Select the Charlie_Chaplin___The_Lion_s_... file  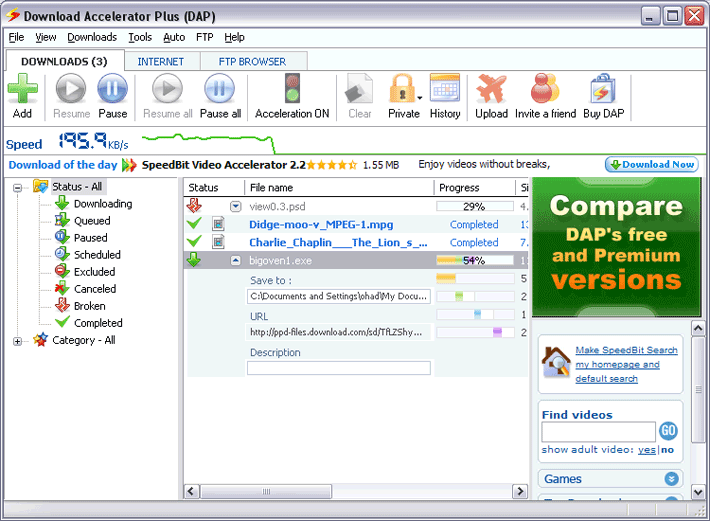338,243
